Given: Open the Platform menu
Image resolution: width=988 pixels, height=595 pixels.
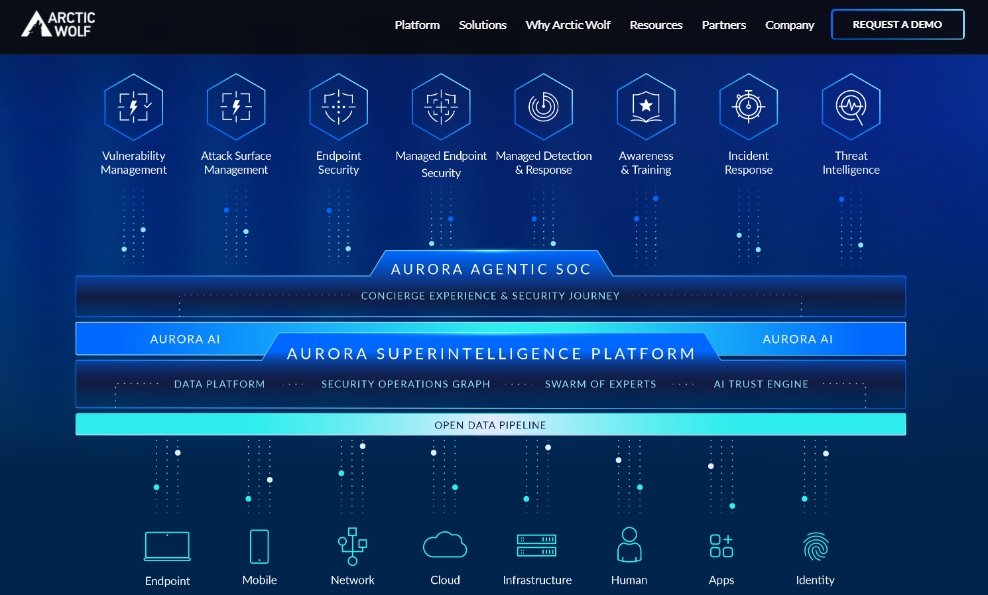Looking at the screenshot, I should [417, 25].
